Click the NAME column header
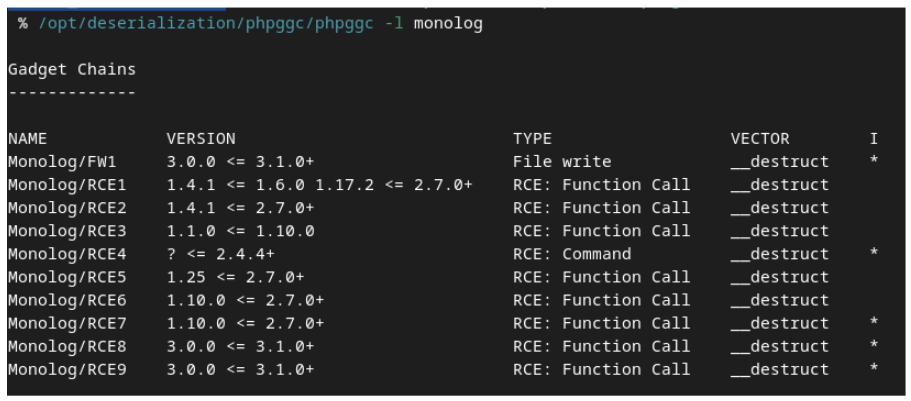Screen dimensions: 911x401 tap(27, 139)
